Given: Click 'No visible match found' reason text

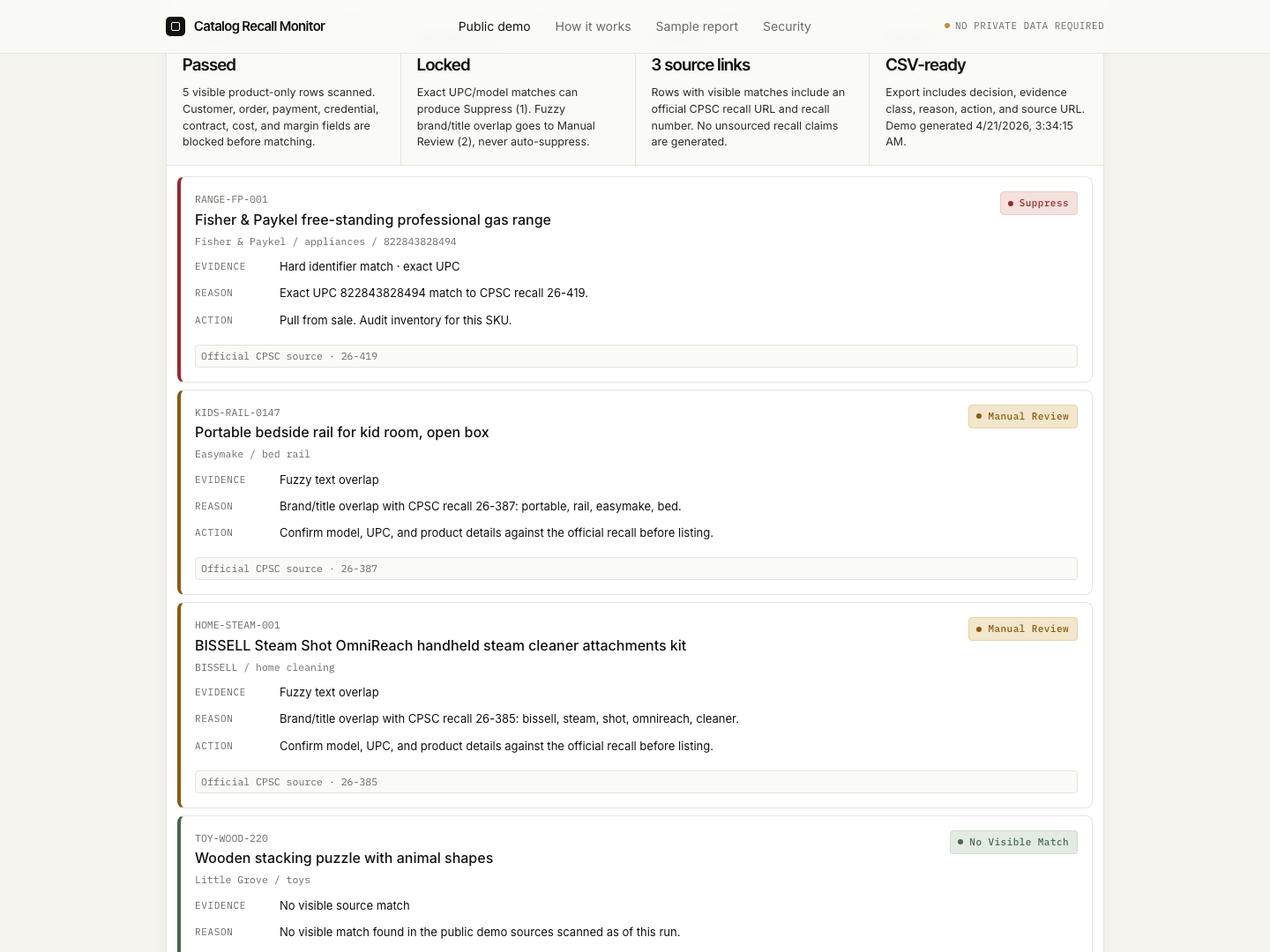Looking at the screenshot, I should (480, 933).
